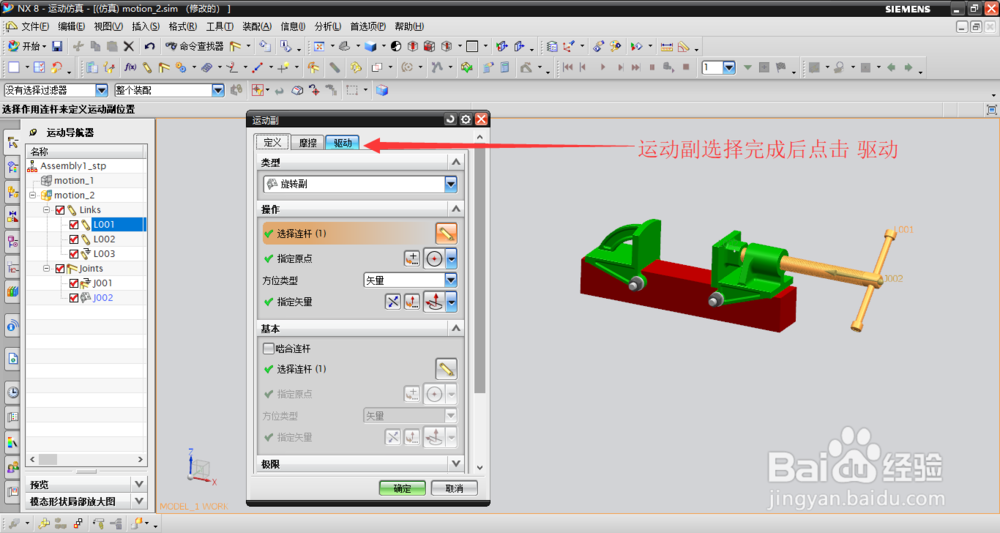
Task: Click the info sidebar icon
Action: pyautogui.click(x=12, y=326)
